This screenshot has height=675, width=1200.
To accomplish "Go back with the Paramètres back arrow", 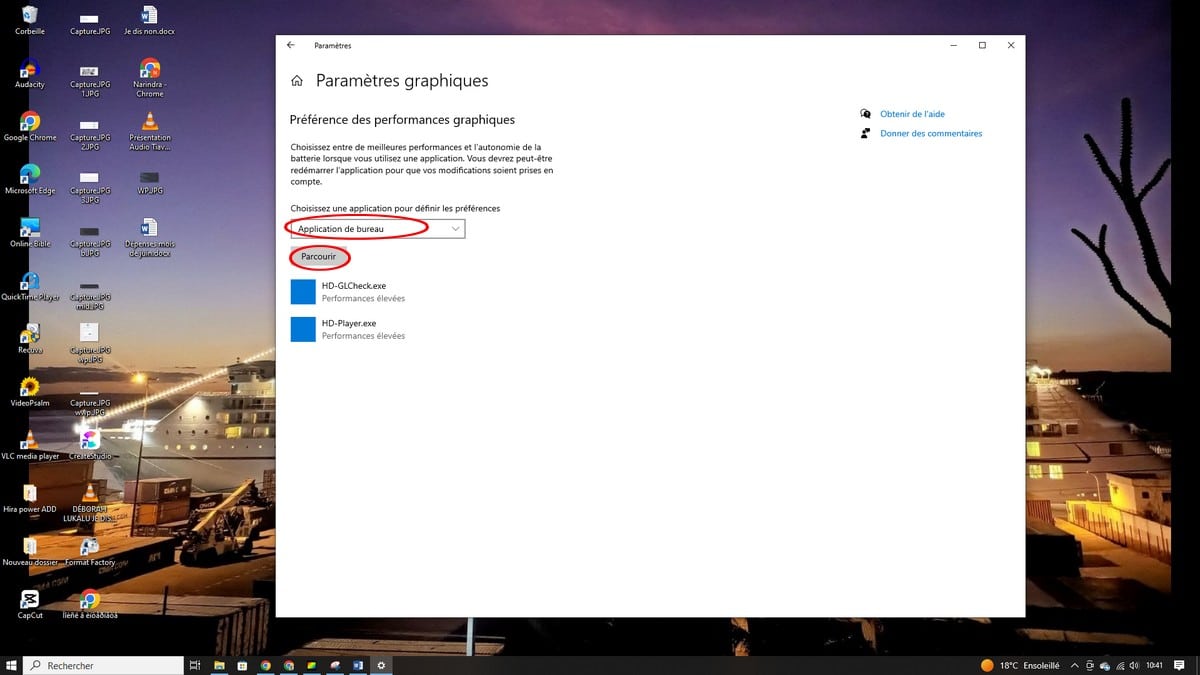I will click(291, 45).
